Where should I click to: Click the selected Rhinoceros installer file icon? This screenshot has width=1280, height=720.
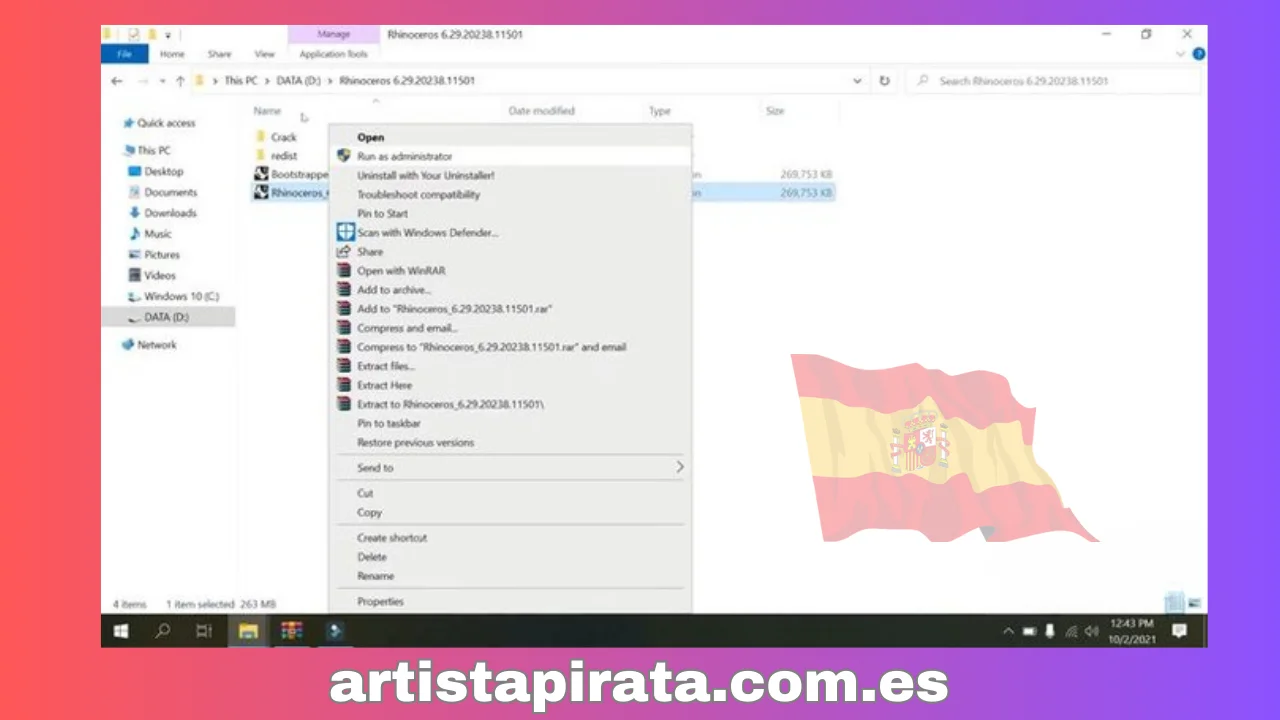coord(260,193)
